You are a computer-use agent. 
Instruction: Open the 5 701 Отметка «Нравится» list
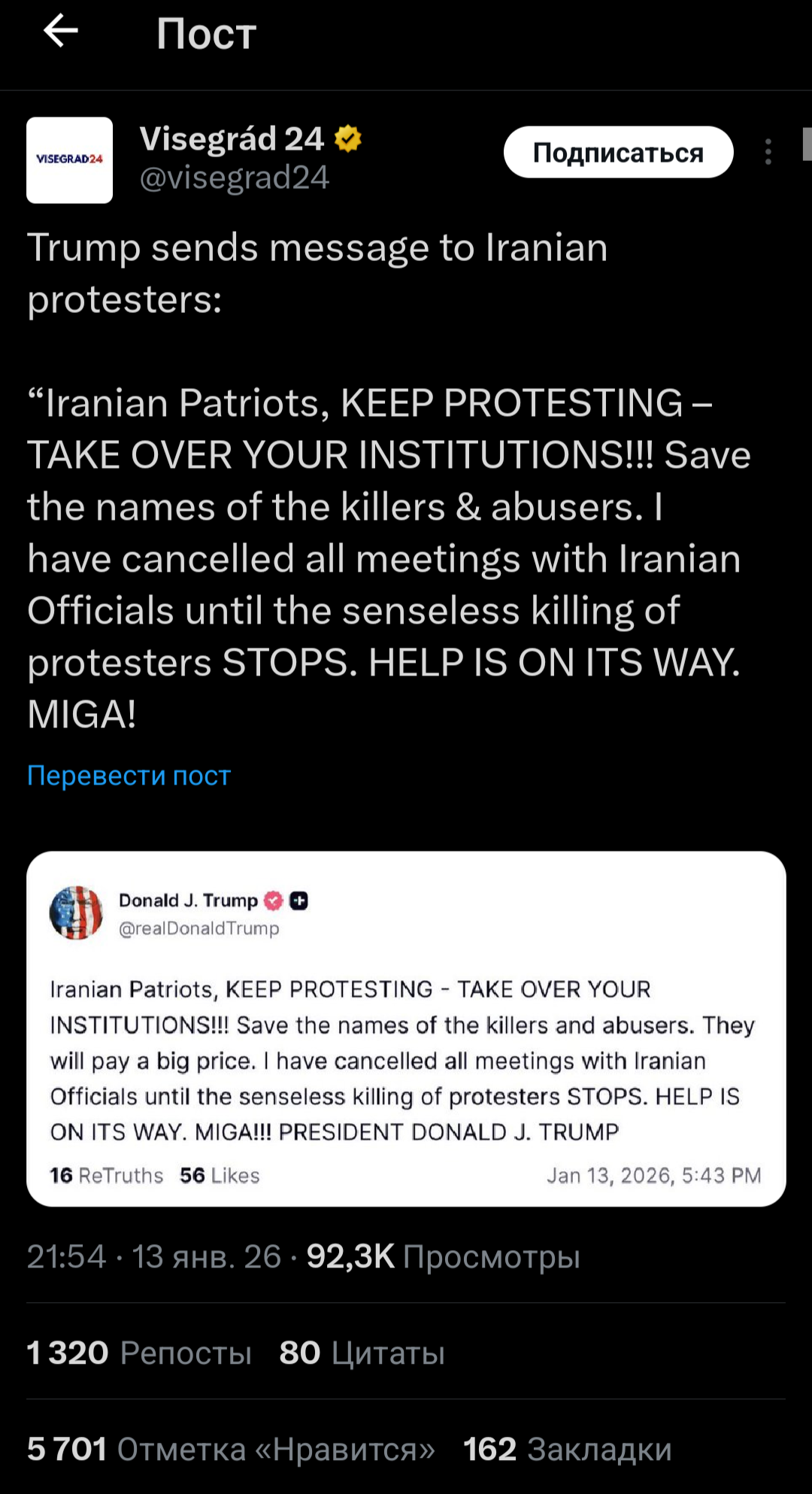[231, 1449]
